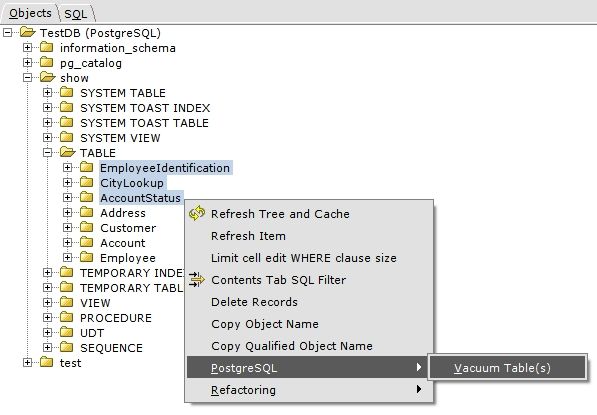
Task: Collapse the TestDB root node
Action: point(8,33)
